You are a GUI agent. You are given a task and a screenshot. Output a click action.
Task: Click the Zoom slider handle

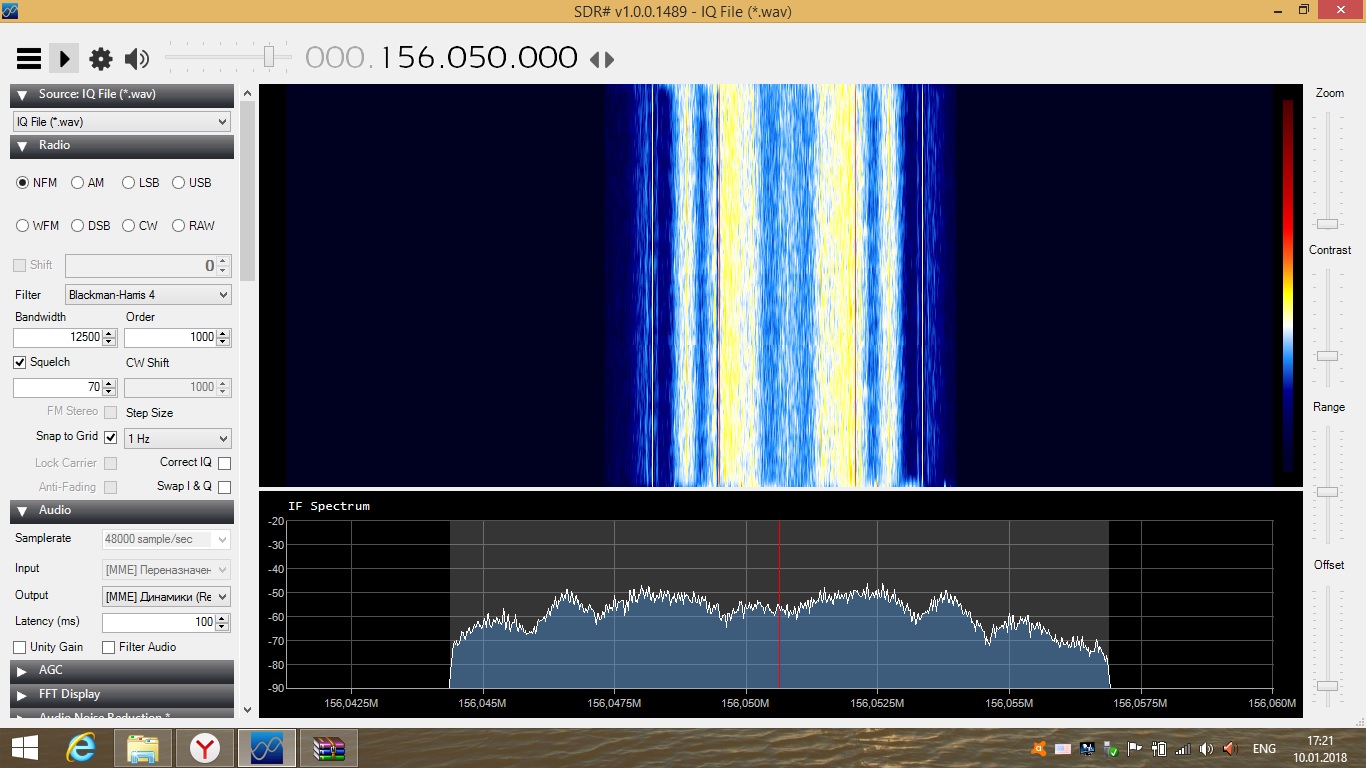coord(1326,224)
